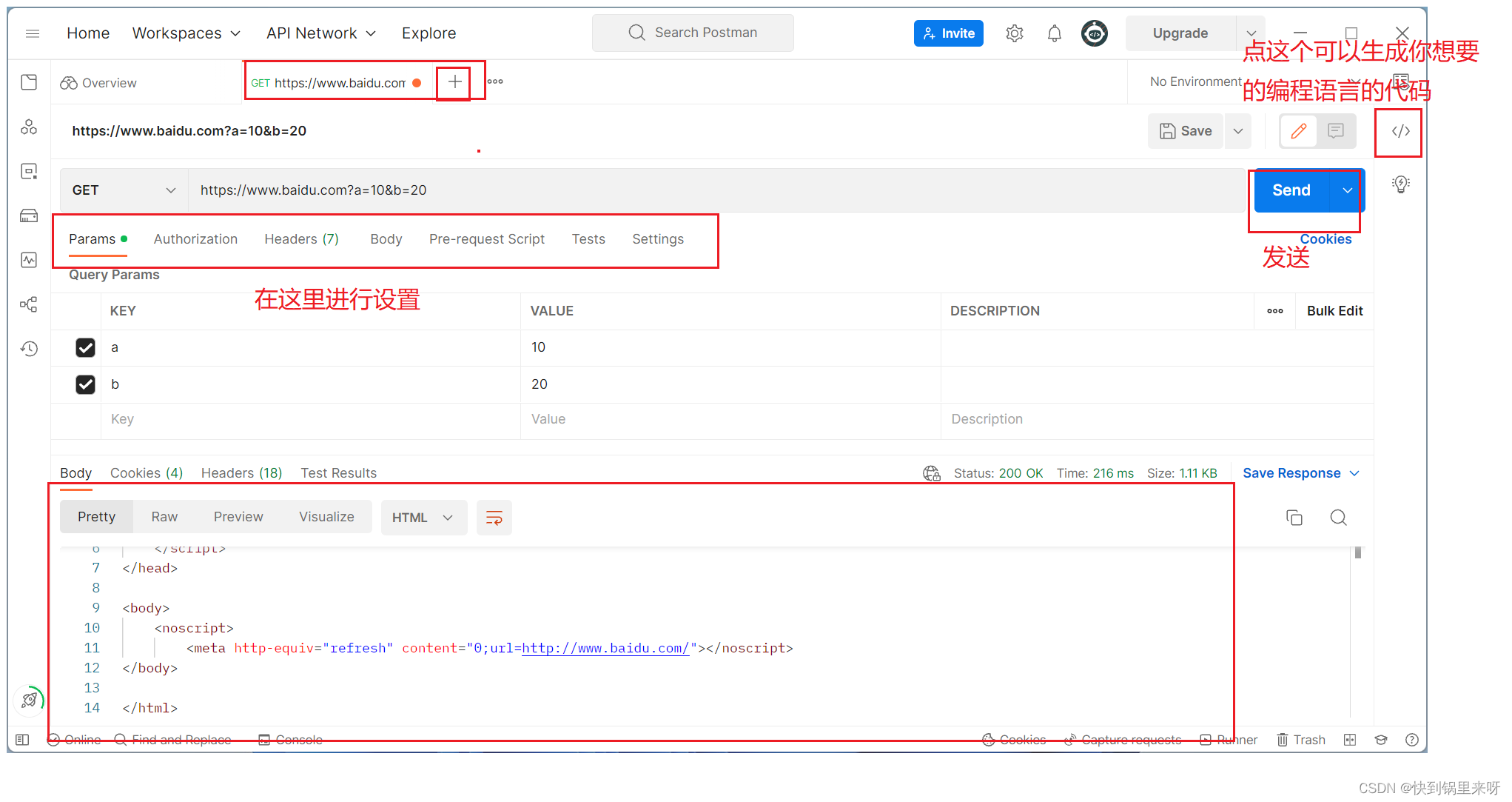The image size is (1512, 802).
Task: Click the Send button
Action: [1291, 190]
